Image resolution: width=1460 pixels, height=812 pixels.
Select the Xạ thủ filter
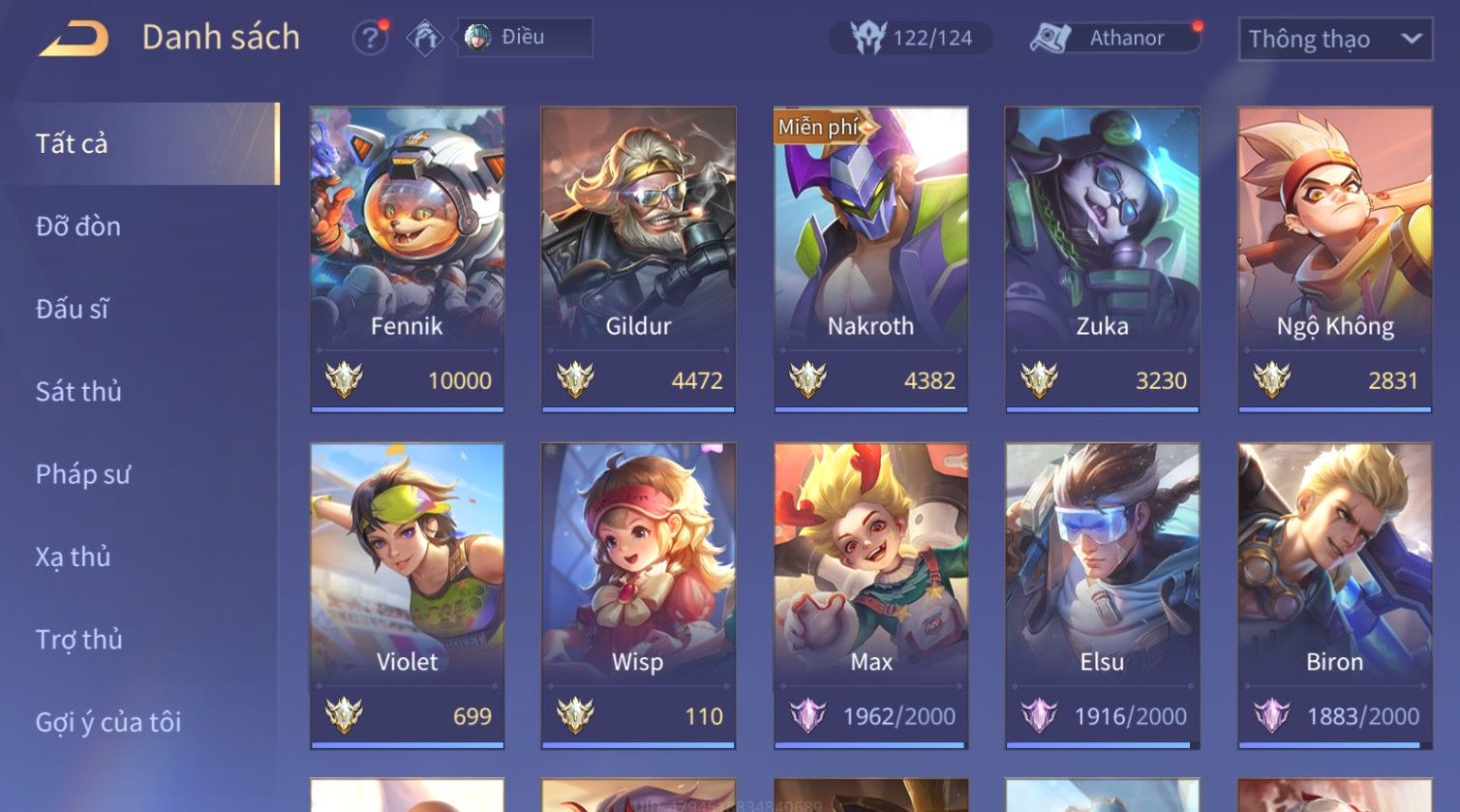(74, 556)
